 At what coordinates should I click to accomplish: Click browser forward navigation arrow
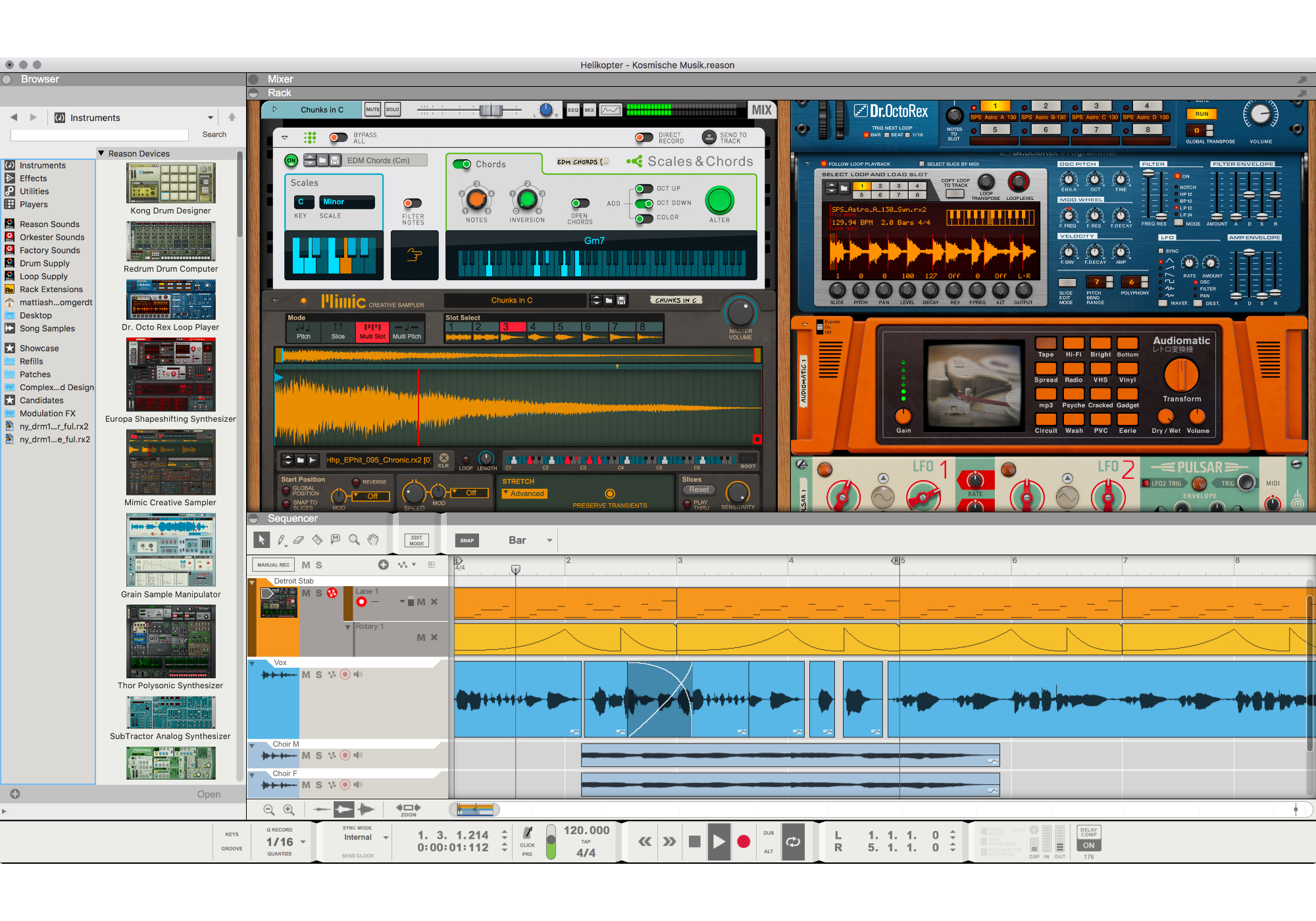pos(34,117)
